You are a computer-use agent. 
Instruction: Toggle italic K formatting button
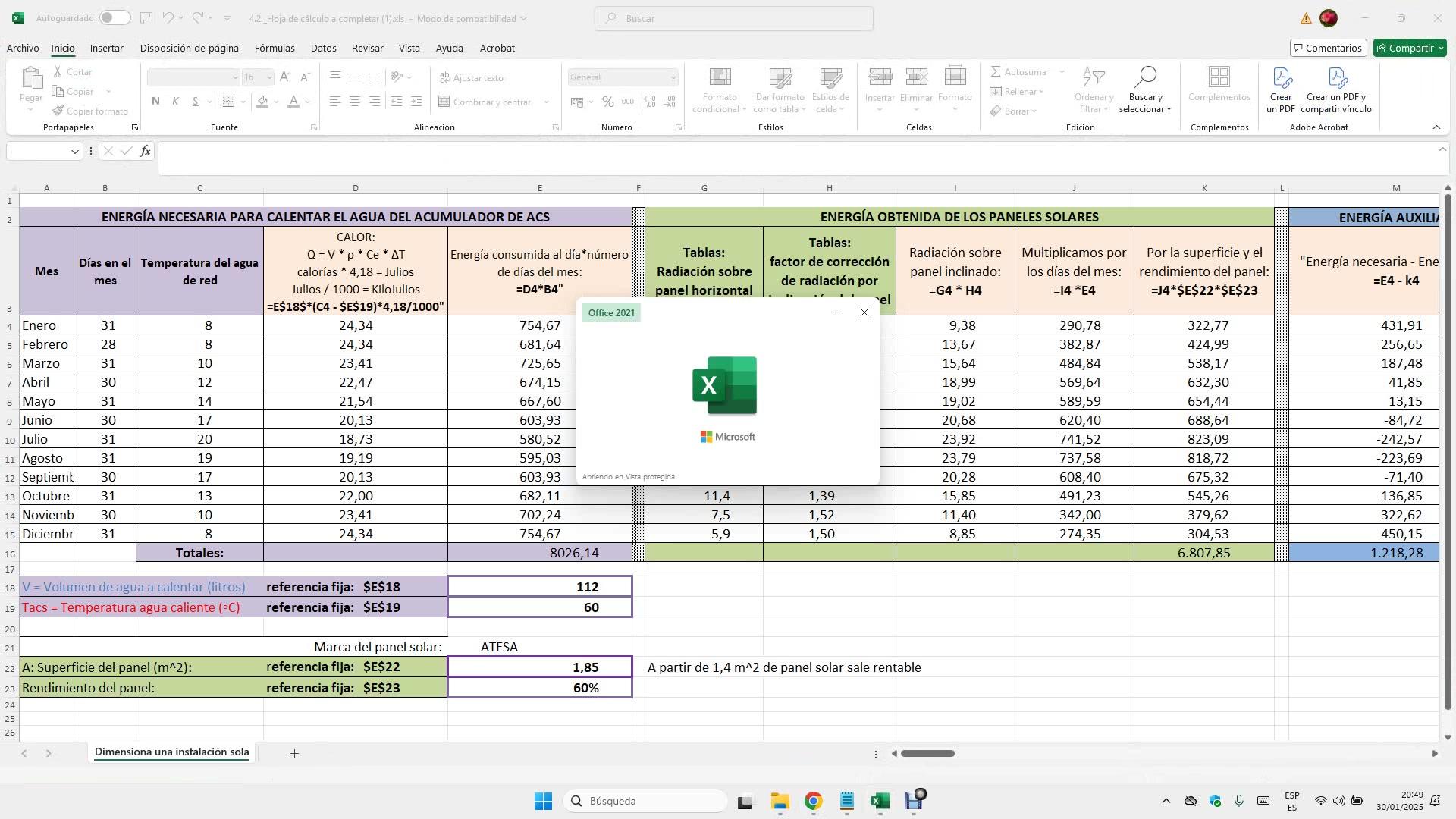tap(175, 102)
